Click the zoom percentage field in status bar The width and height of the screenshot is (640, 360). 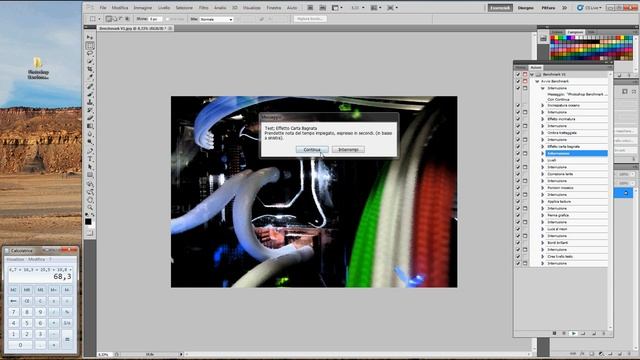coord(104,354)
